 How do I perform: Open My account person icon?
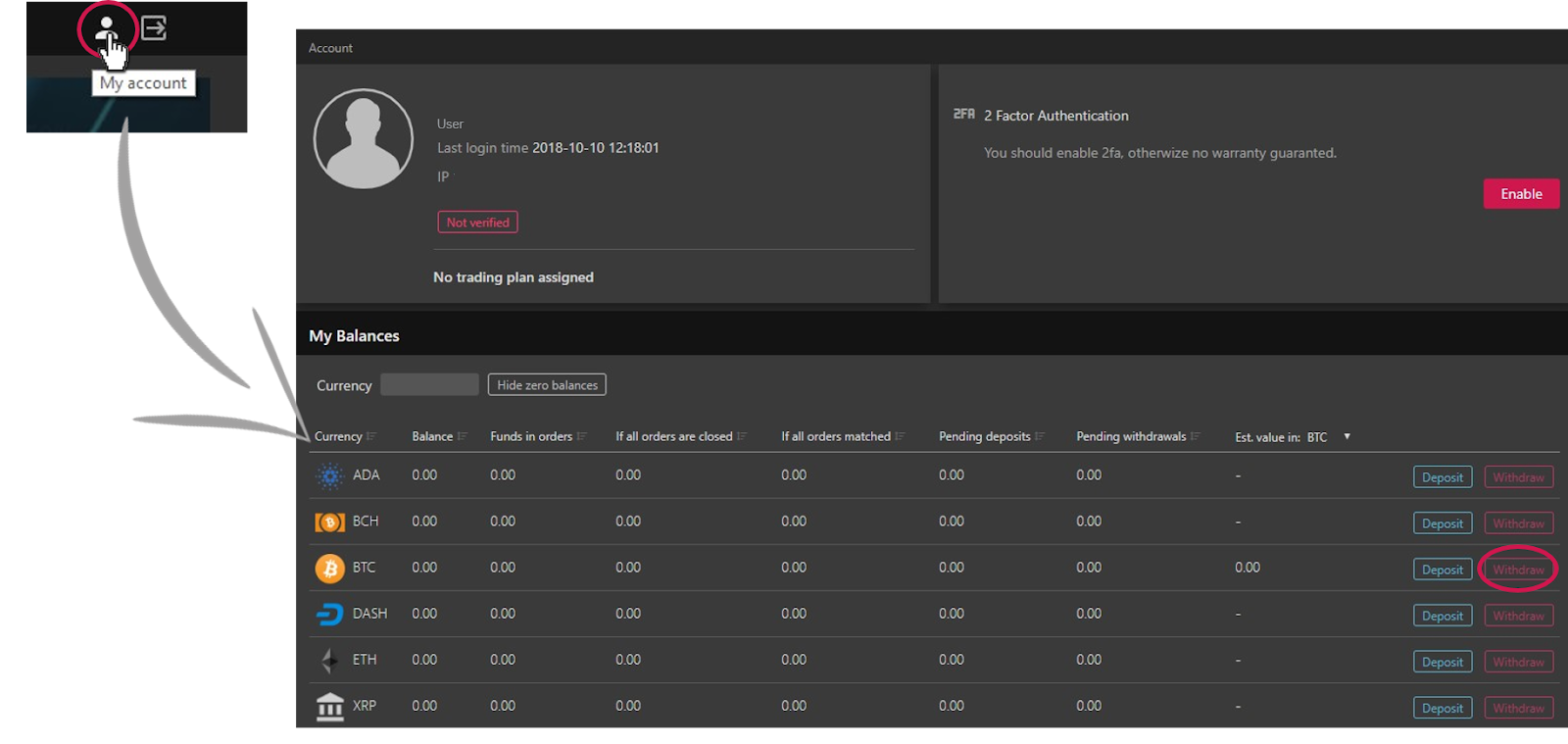click(106, 30)
